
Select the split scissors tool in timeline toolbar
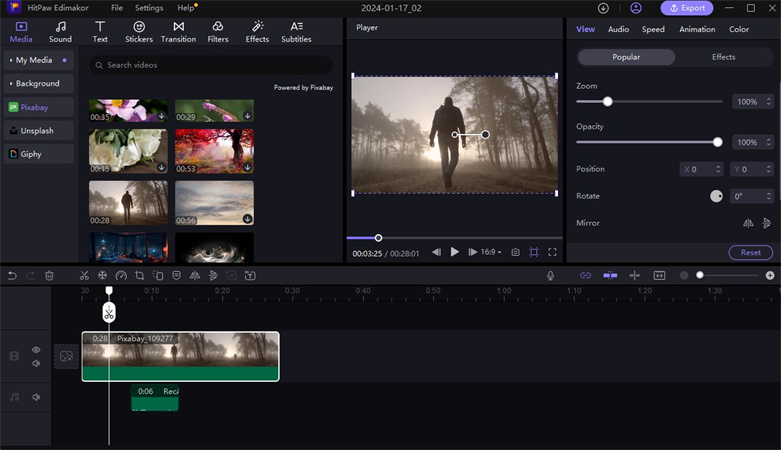[84, 275]
